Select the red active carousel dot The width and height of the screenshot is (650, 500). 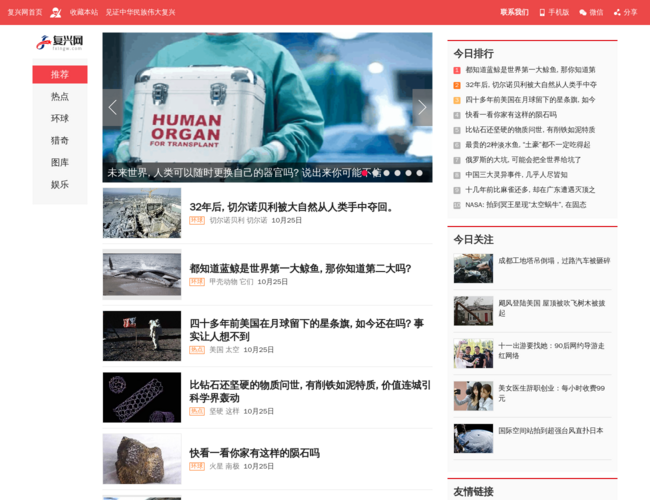tap(364, 173)
